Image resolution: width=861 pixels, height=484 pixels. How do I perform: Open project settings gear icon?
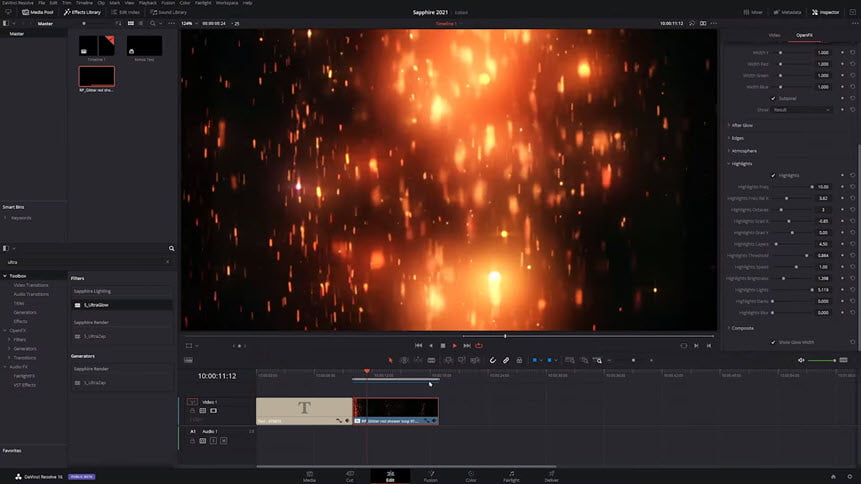tap(849, 476)
